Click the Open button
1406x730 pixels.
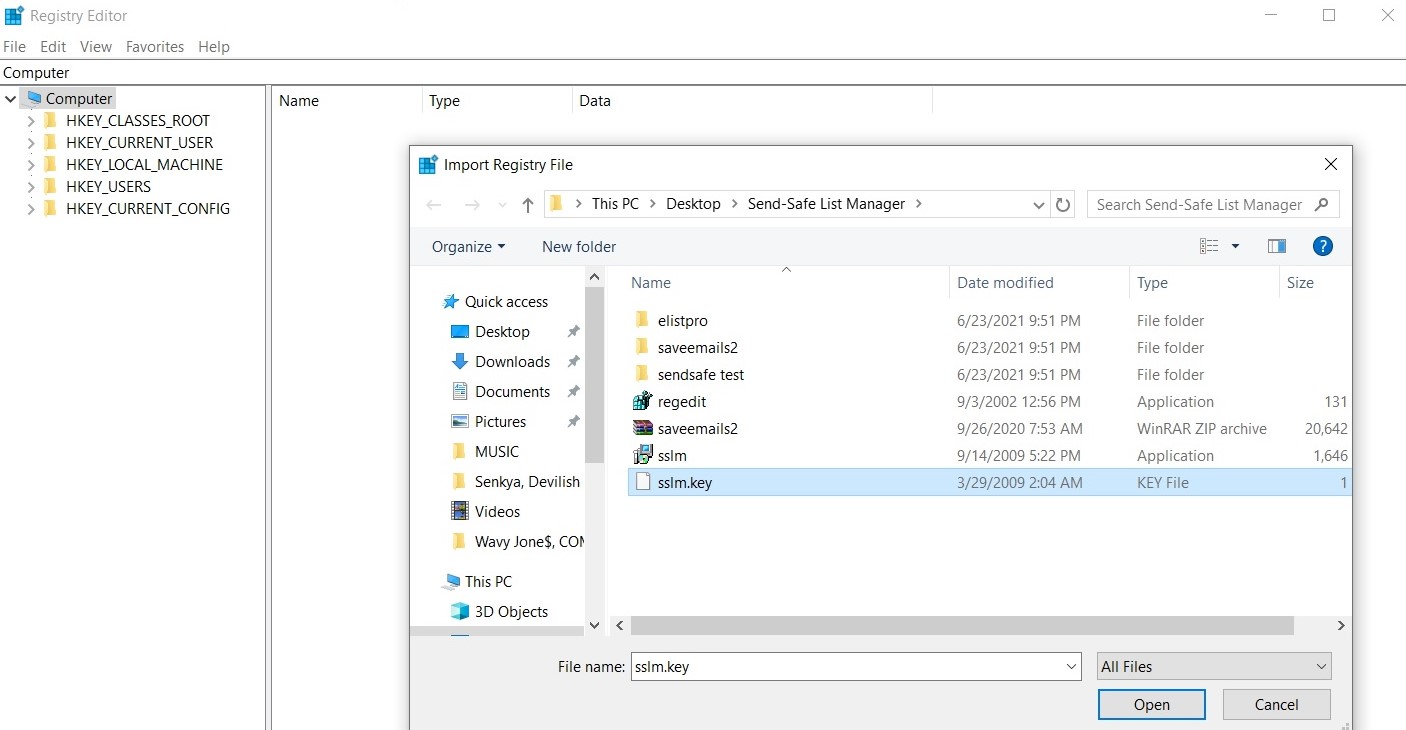point(1151,704)
